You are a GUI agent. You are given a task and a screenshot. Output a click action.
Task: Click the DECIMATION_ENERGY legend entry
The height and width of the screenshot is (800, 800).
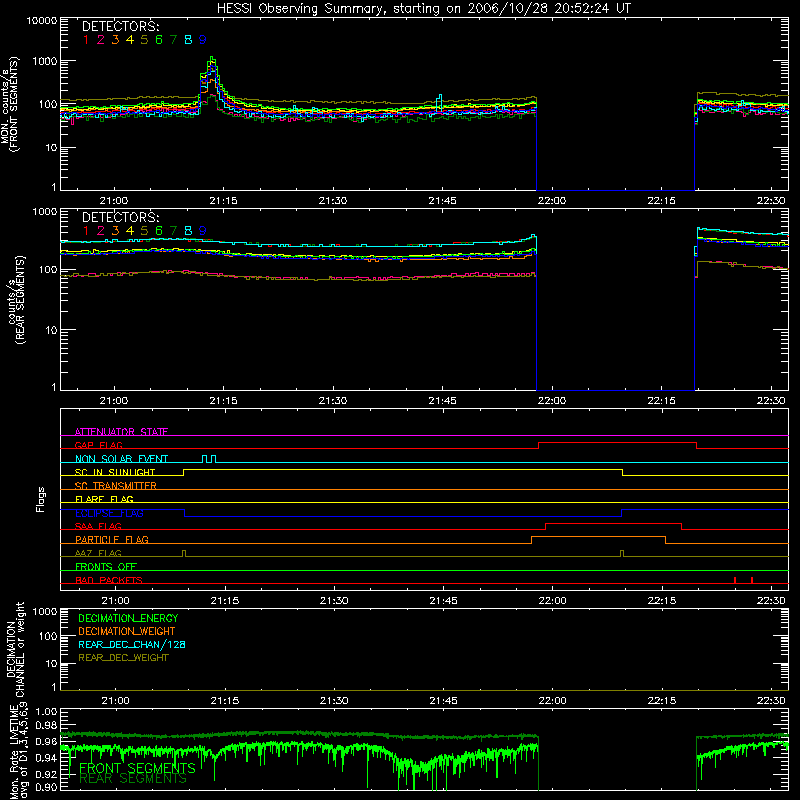pos(128,618)
